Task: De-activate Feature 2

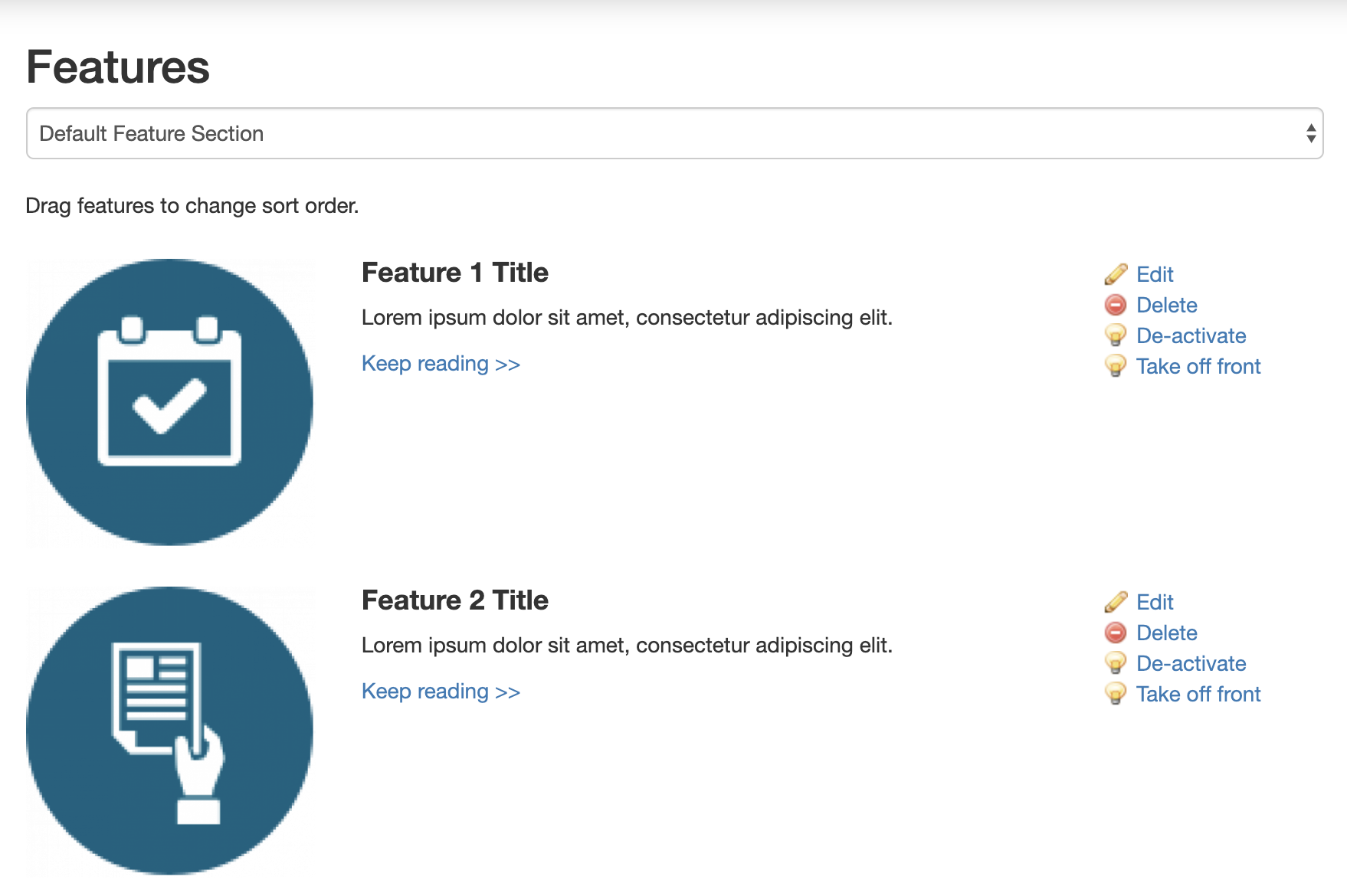Action: tap(1191, 663)
